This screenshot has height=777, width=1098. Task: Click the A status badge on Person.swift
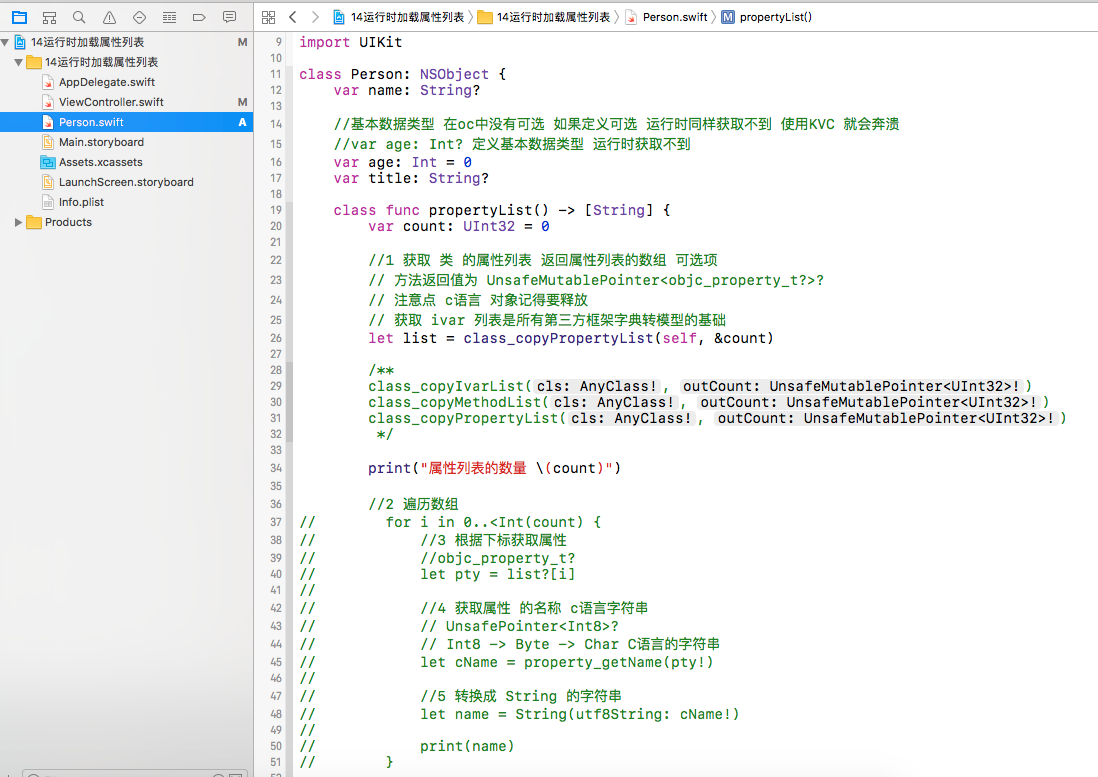click(x=242, y=122)
